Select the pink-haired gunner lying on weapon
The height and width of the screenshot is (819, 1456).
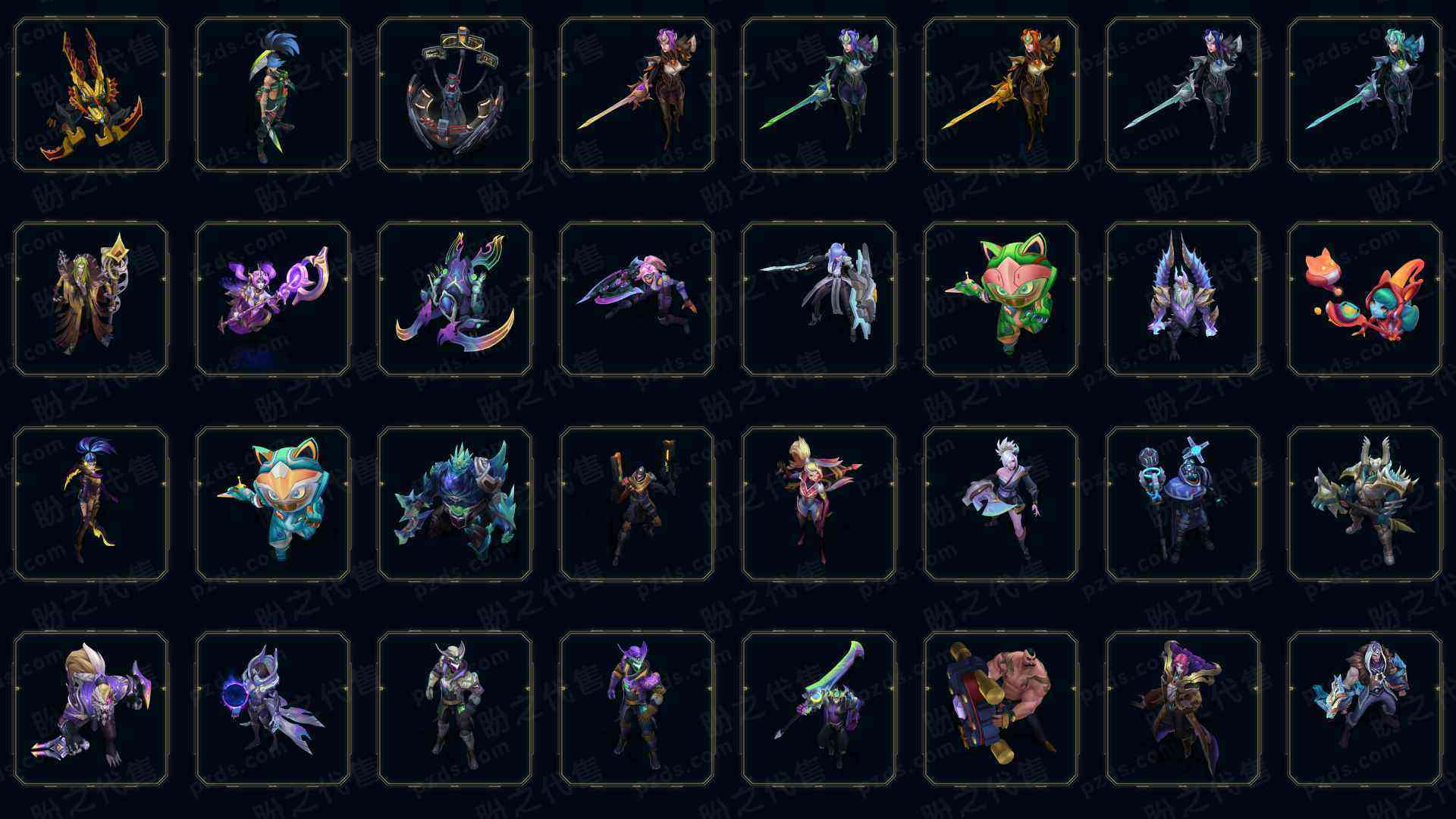[637, 299]
